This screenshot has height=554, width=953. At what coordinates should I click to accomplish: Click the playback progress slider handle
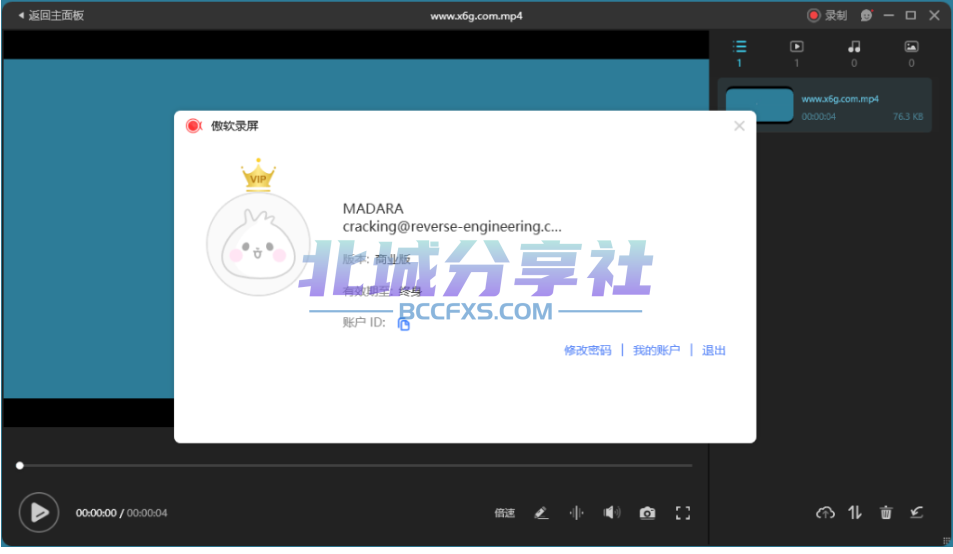point(19,465)
